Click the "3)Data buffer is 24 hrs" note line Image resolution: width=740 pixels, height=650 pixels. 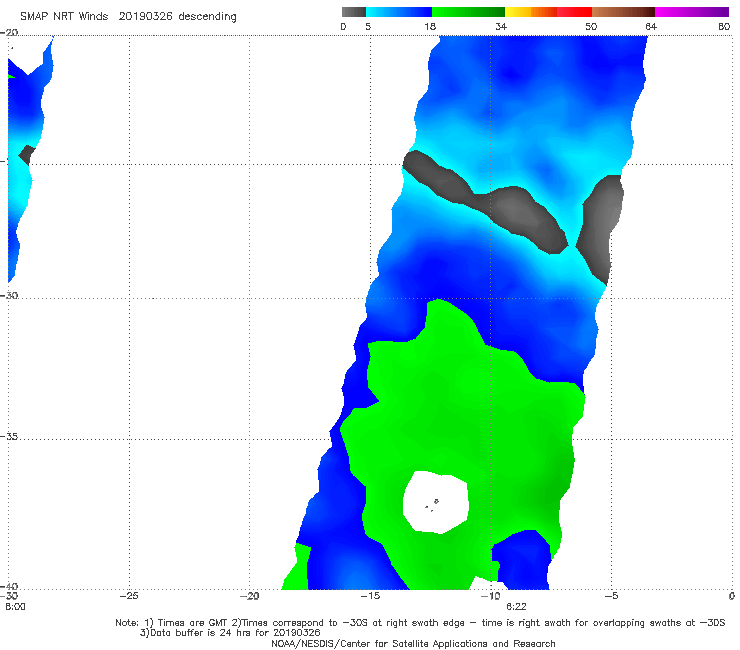tap(230, 633)
